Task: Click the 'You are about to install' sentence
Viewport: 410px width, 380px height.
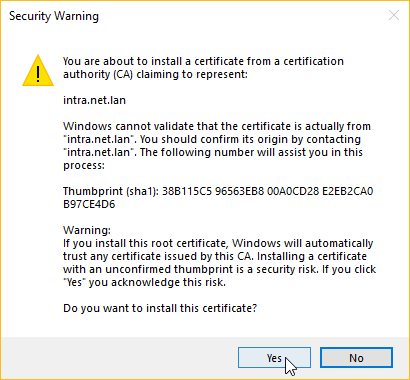Action: pos(203,61)
